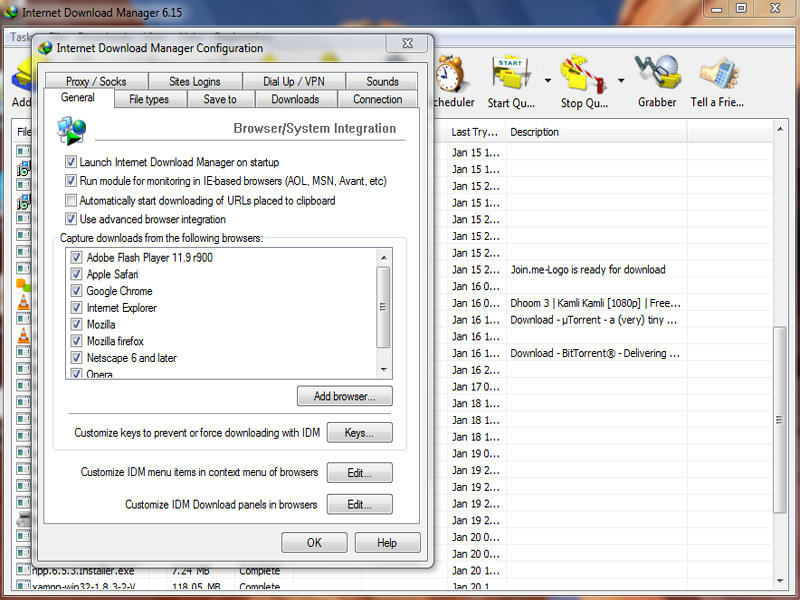Select the BitTorrent download description row
The image size is (800, 600).
[x=595, y=353]
